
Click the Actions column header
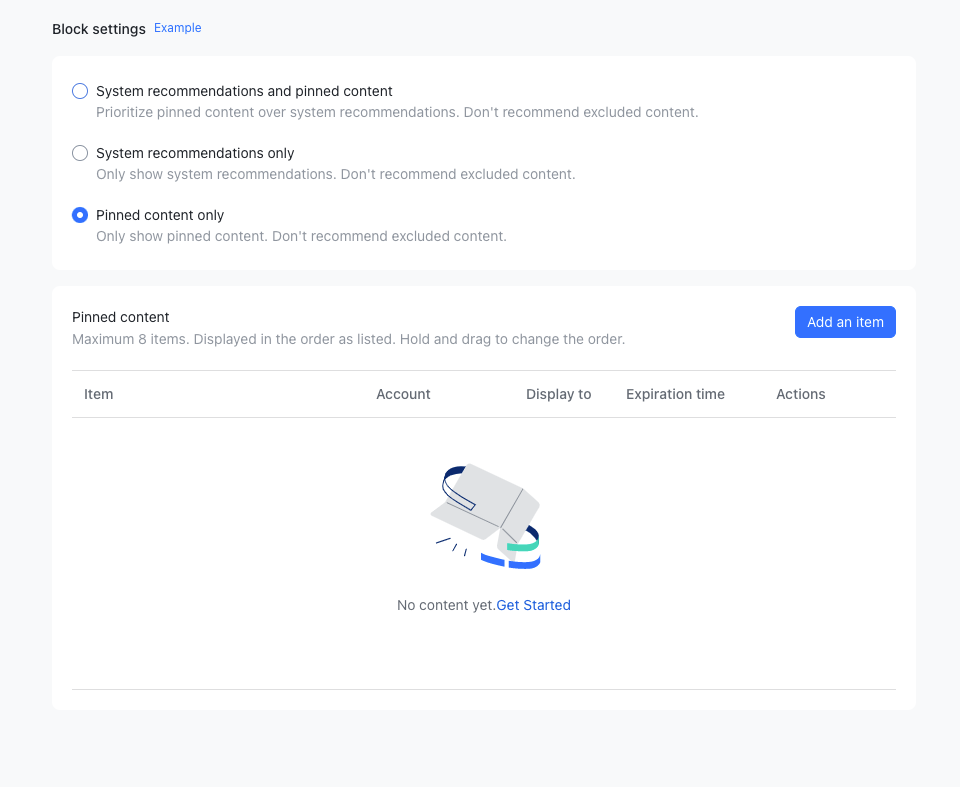pos(801,394)
